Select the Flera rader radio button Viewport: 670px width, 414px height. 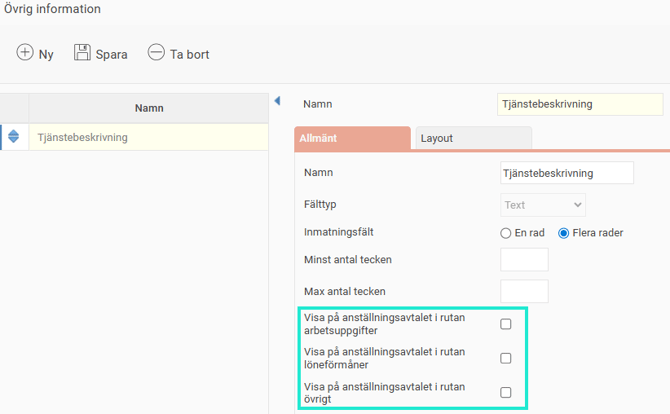click(564, 233)
